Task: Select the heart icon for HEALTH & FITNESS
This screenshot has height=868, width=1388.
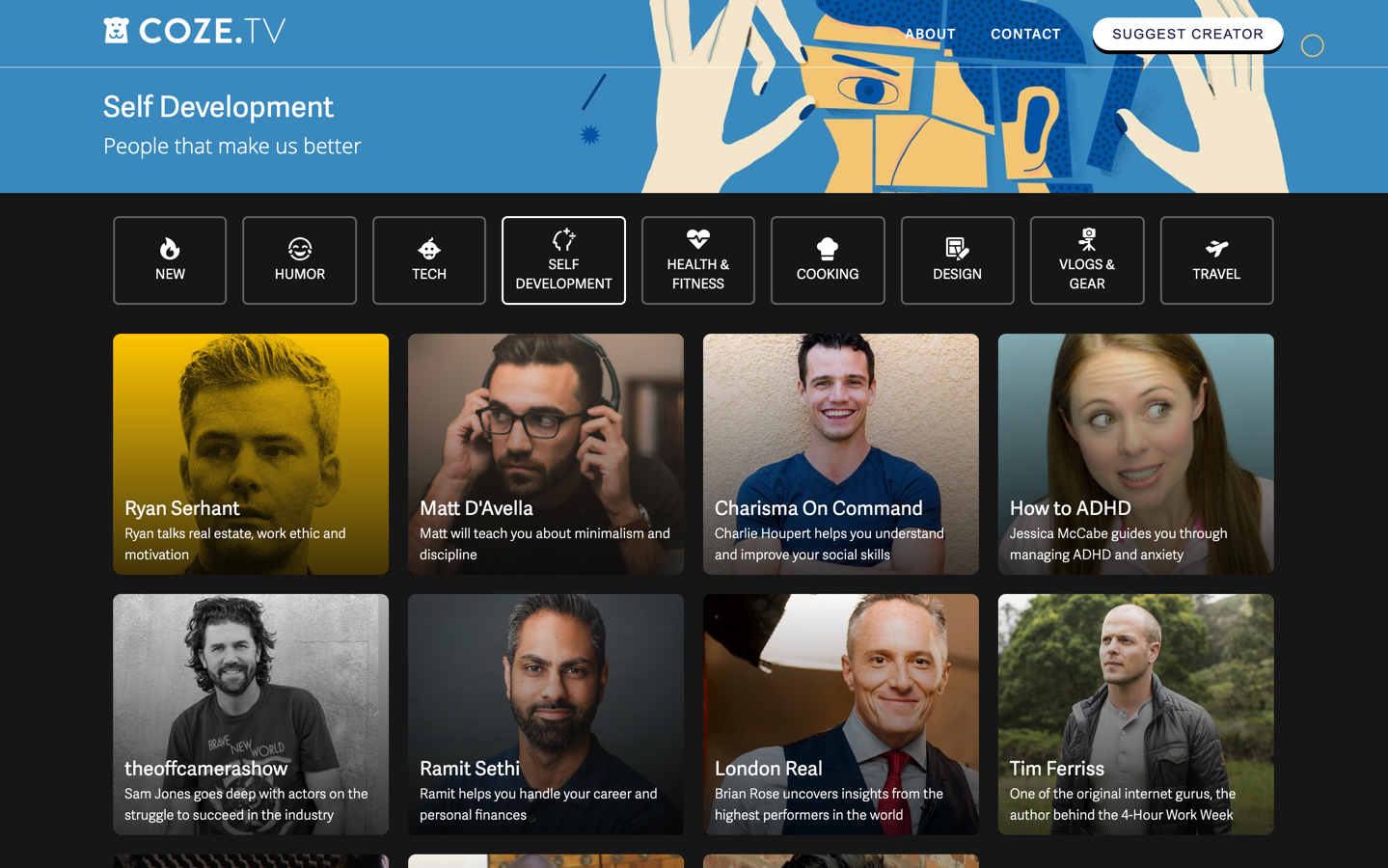Action: click(697, 238)
